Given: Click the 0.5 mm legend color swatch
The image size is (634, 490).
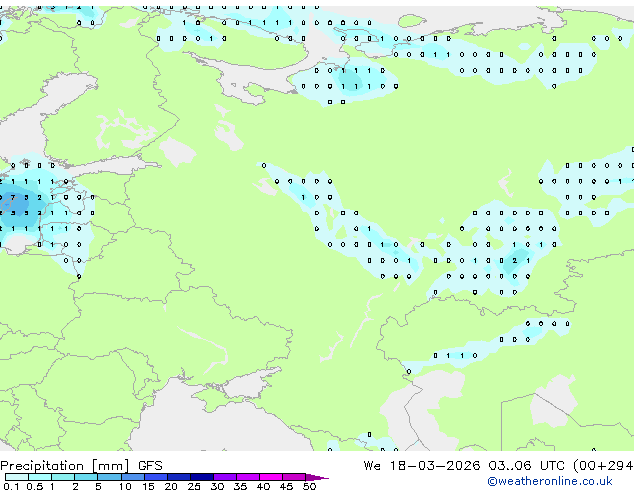Looking at the screenshot, I should point(40,477).
